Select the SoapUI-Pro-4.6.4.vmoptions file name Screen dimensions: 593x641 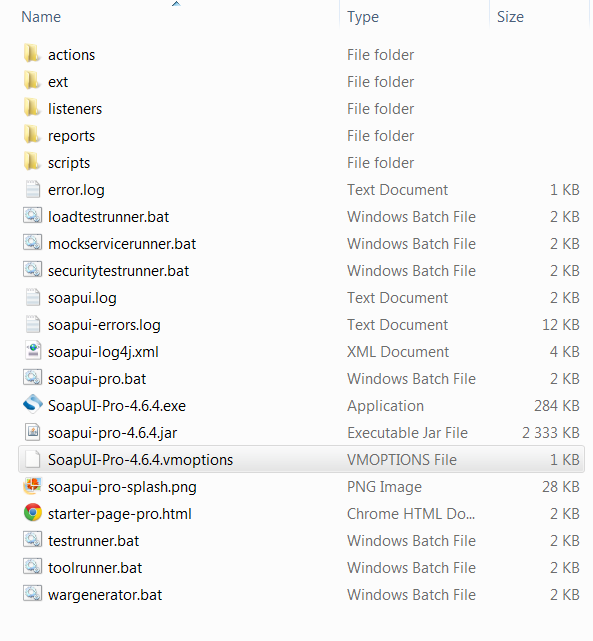[140, 460]
